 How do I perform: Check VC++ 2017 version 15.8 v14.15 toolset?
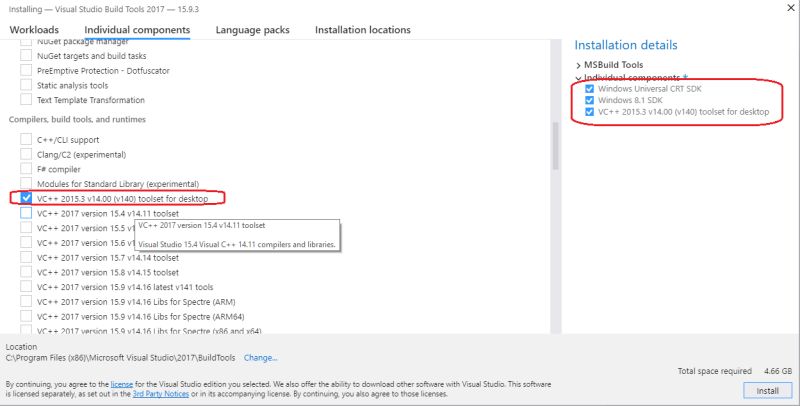point(26,272)
